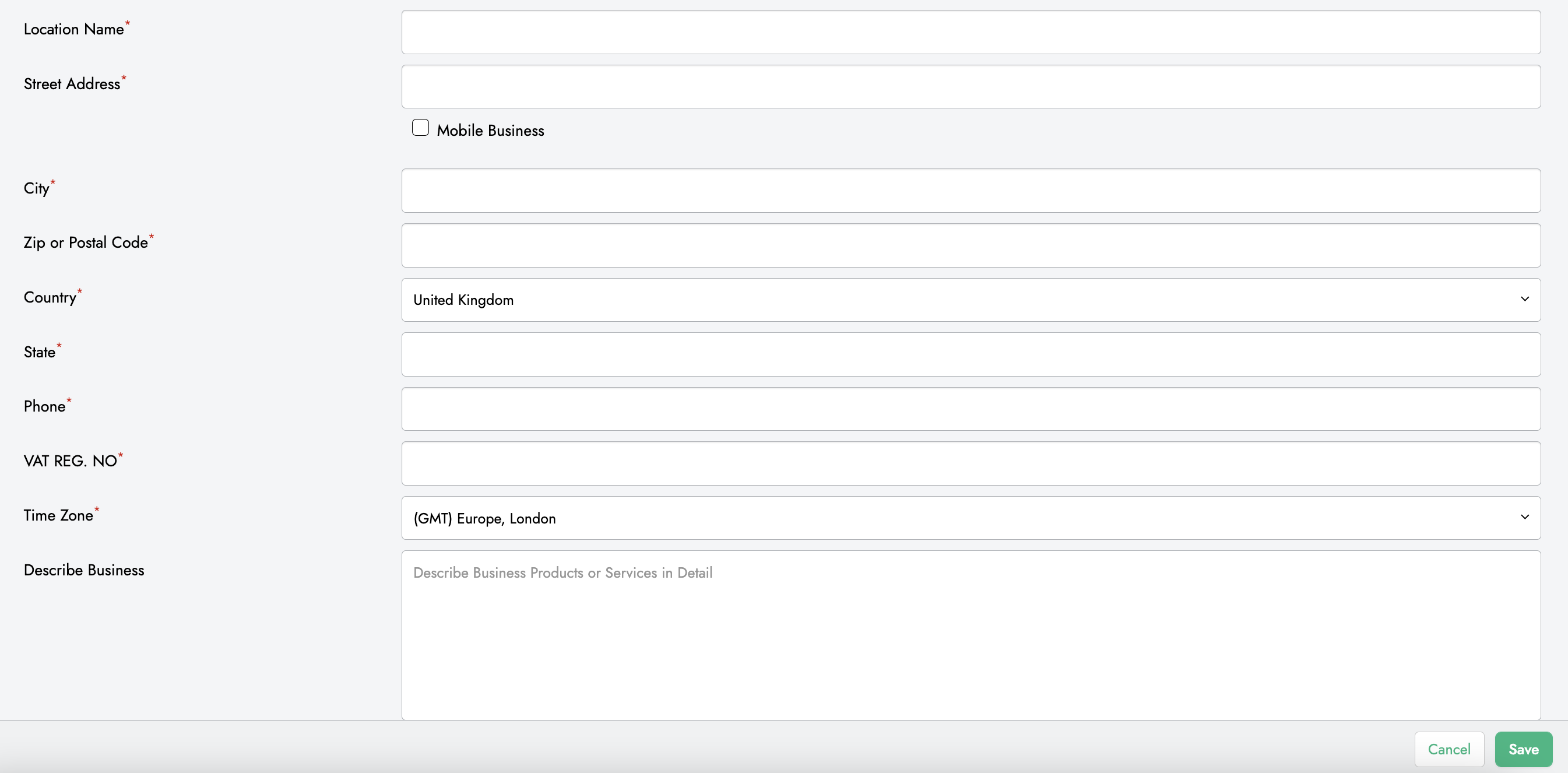
Task: Open the Time Zone dropdown
Action: point(971,518)
